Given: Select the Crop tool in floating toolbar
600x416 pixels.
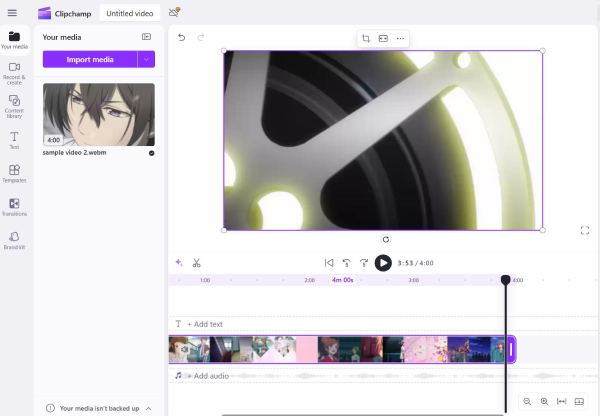Looking at the screenshot, I should (366, 38).
